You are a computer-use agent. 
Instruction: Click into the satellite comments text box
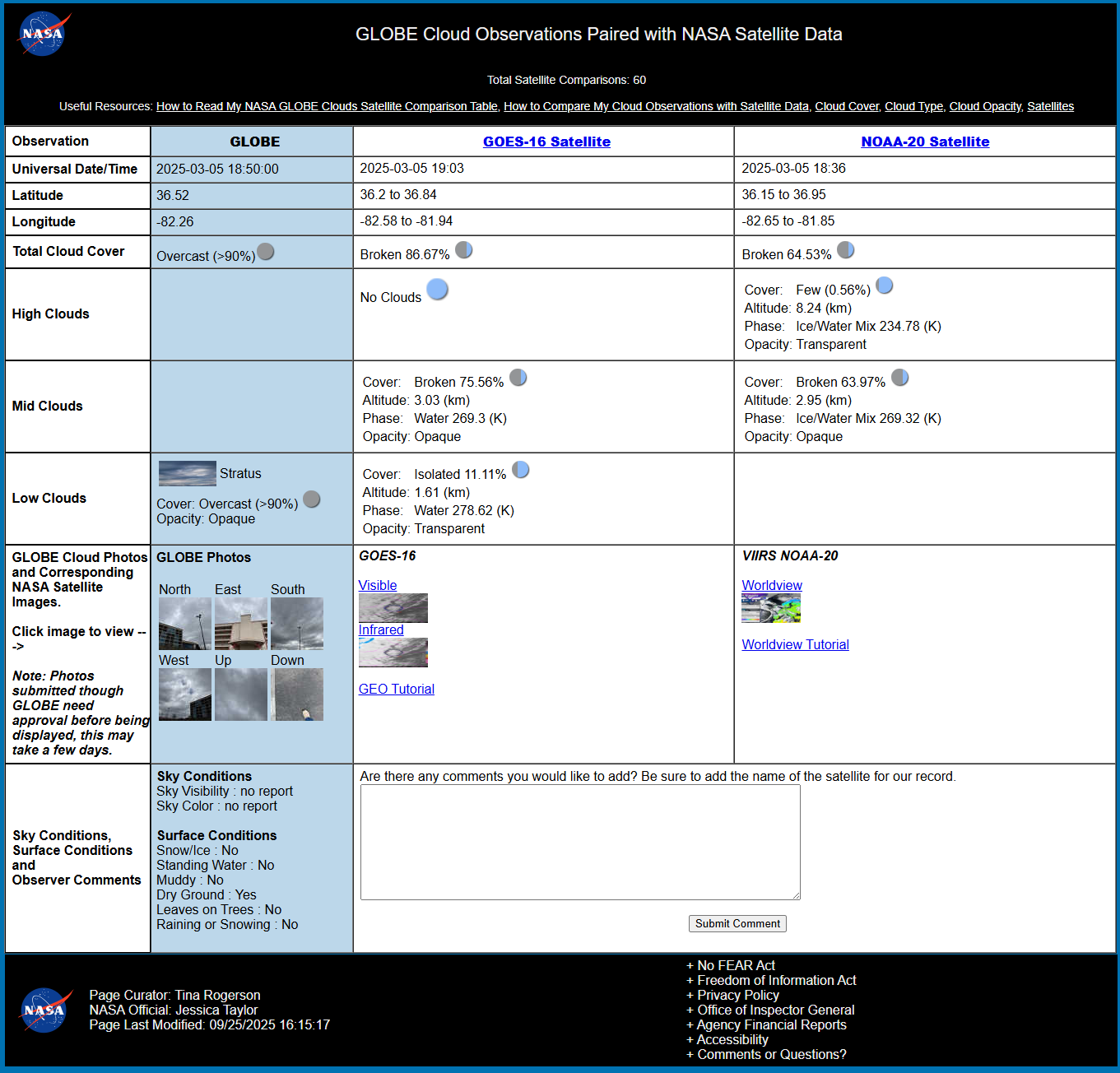click(580, 842)
